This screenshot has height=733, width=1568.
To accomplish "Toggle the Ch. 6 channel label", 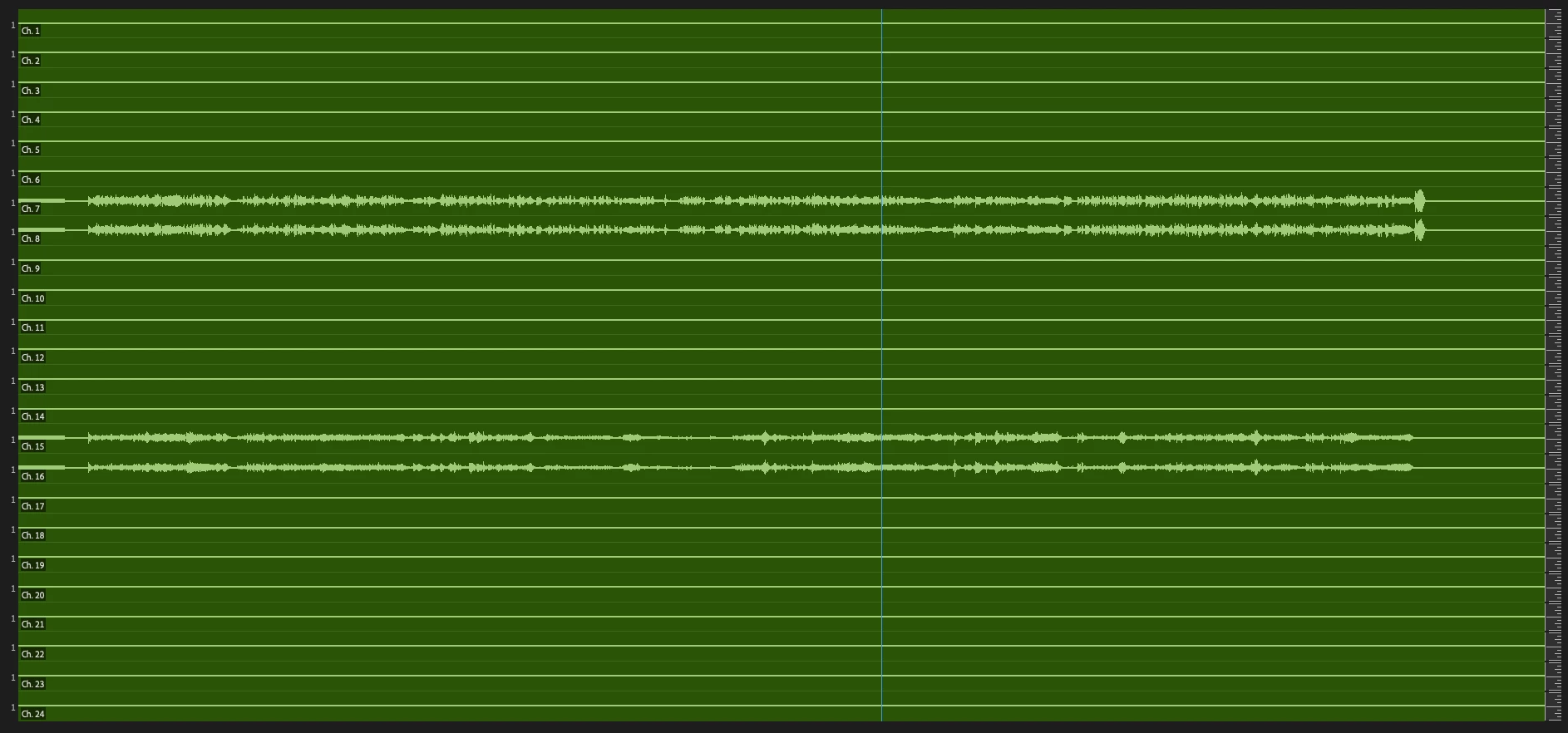I will pos(31,180).
